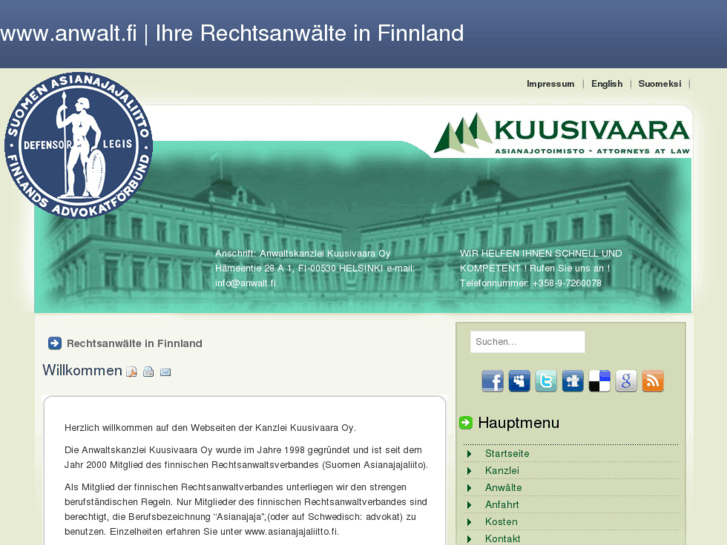Open the Delicious bookmark icon
The width and height of the screenshot is (727, 545).
click(x=599, y=381)
